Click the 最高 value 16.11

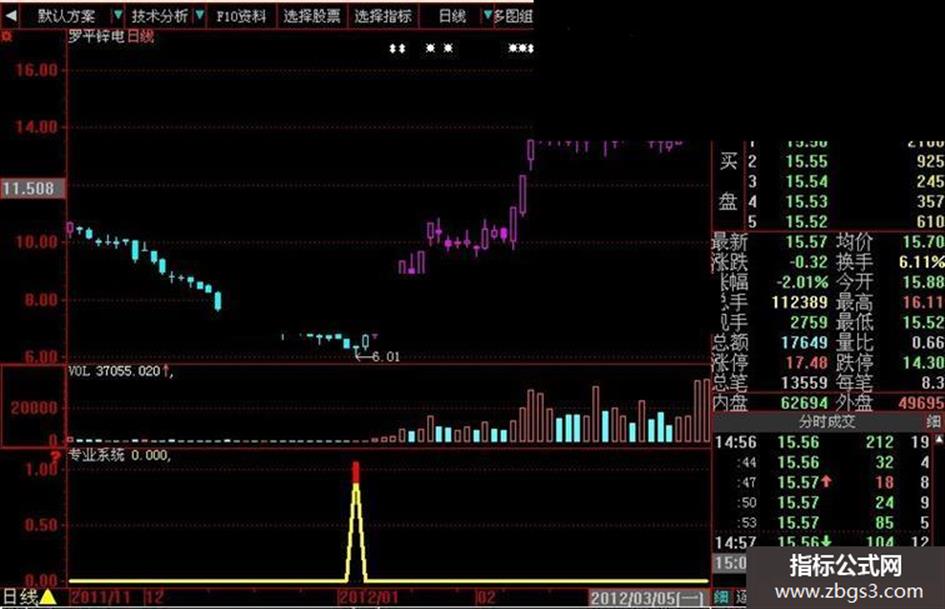coord(923,302)
